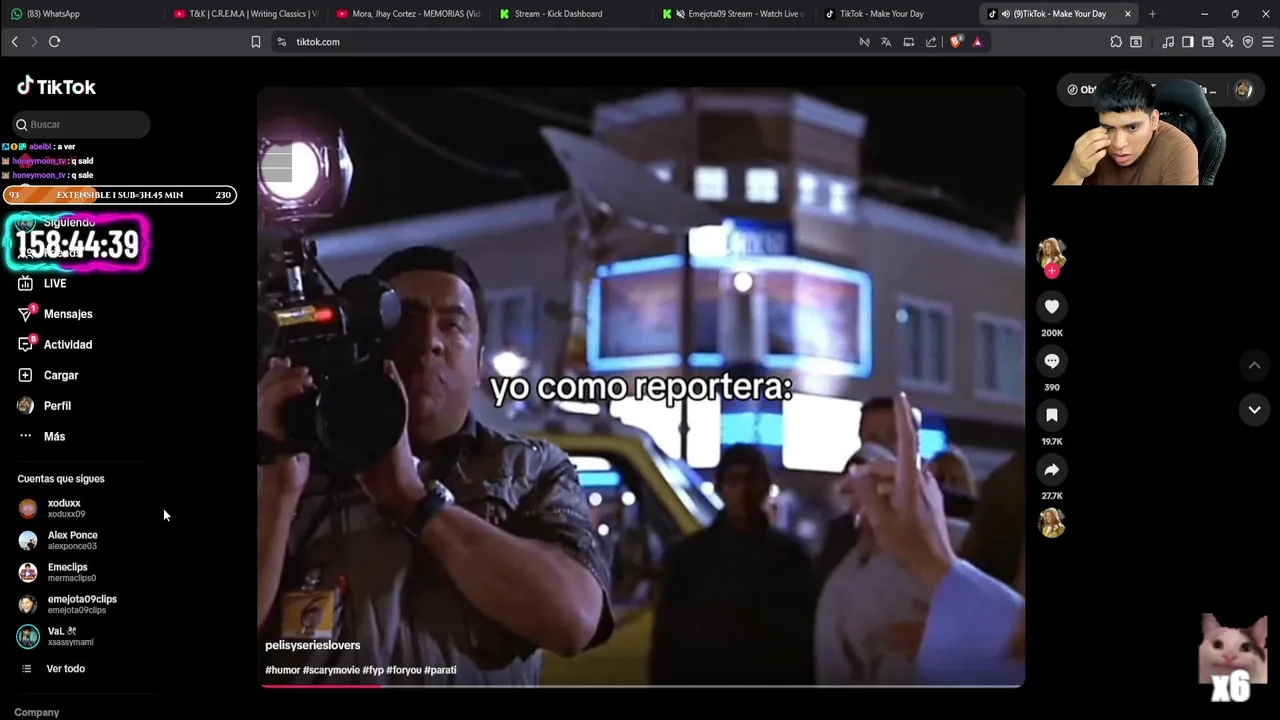The height and width of the screenshot is (720, 1280).
Task: Seek on the video progress bar
Action: (x=641, y=685)
